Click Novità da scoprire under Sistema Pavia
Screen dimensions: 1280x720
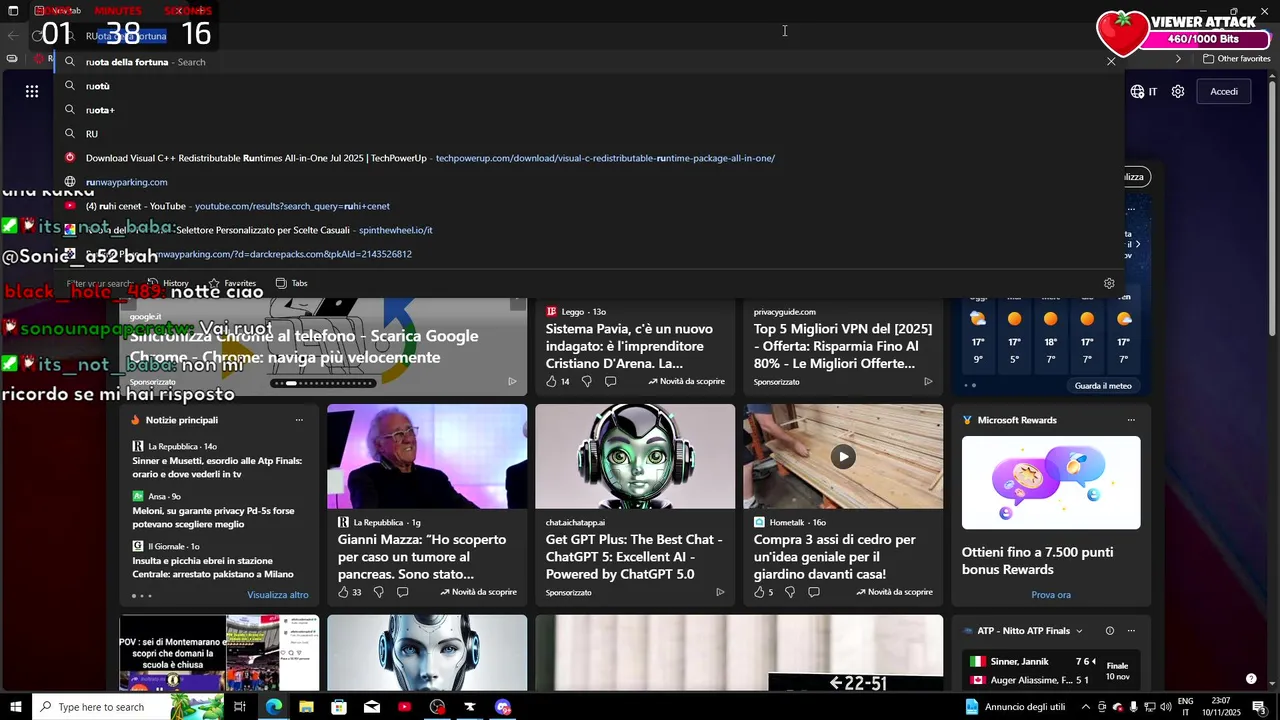[686, 381]
